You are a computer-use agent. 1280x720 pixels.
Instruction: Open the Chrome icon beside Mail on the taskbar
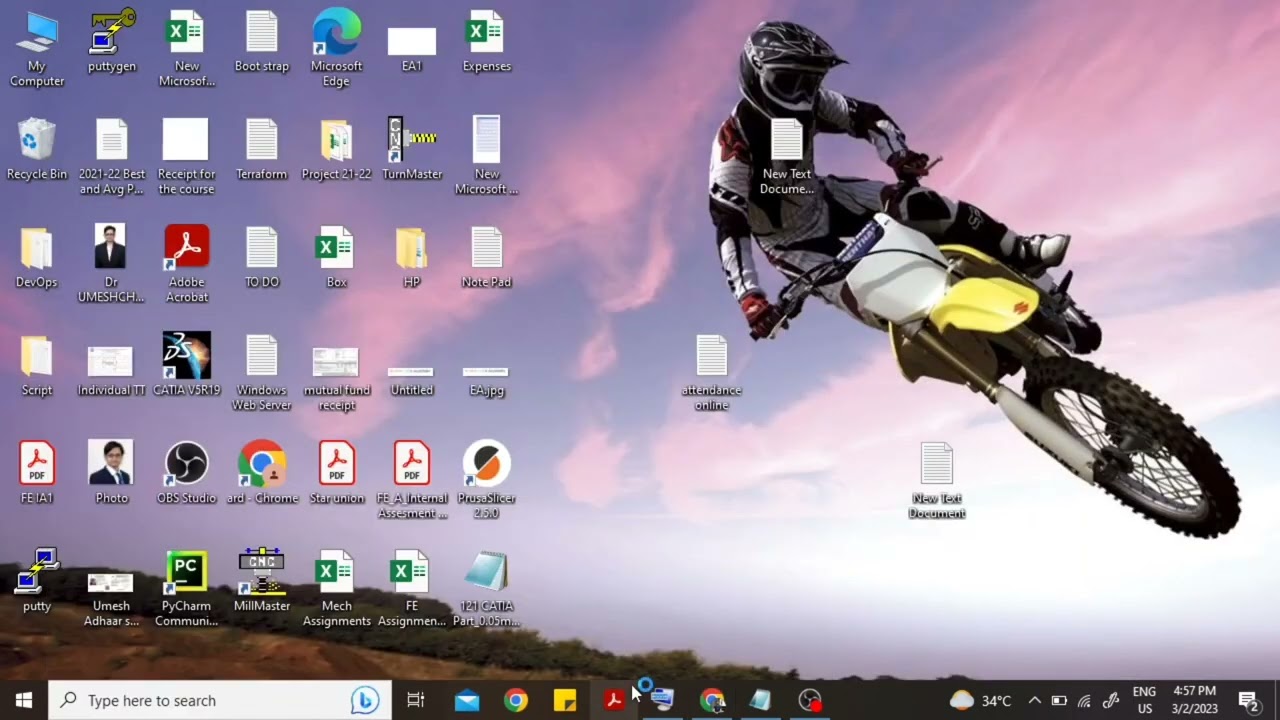(x=516, y=700)
